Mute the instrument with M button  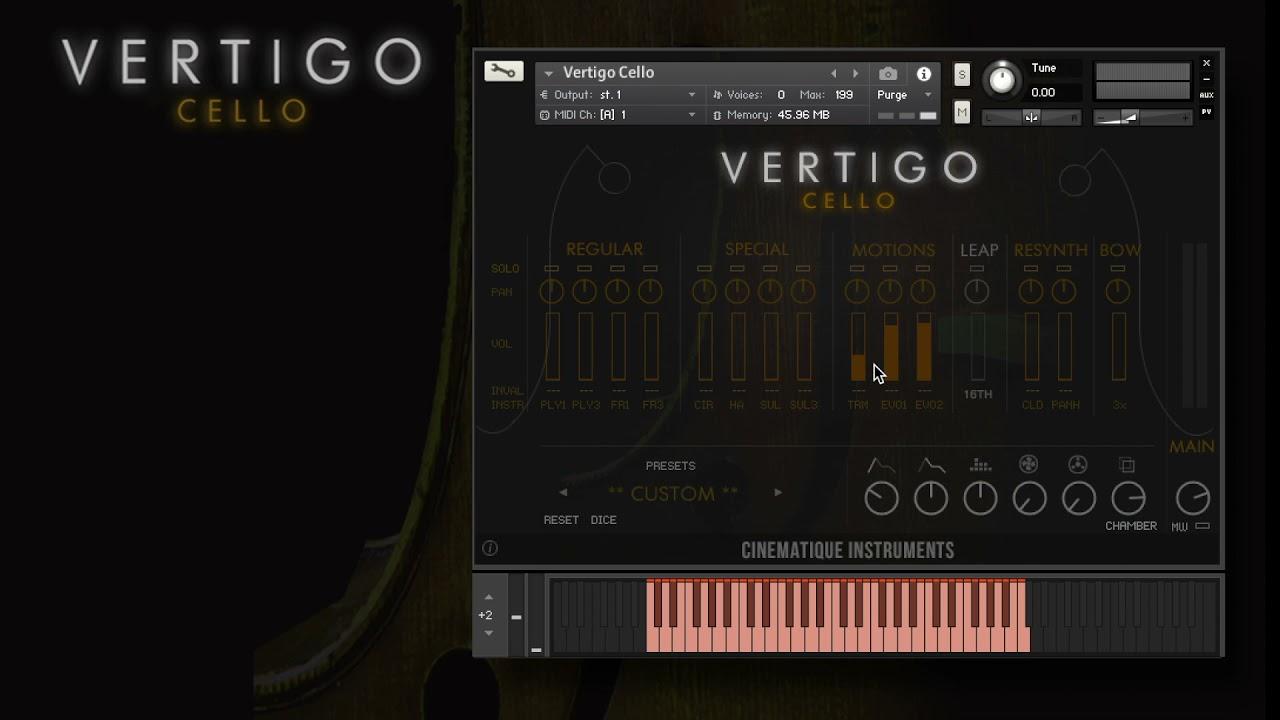pos(962,113)
